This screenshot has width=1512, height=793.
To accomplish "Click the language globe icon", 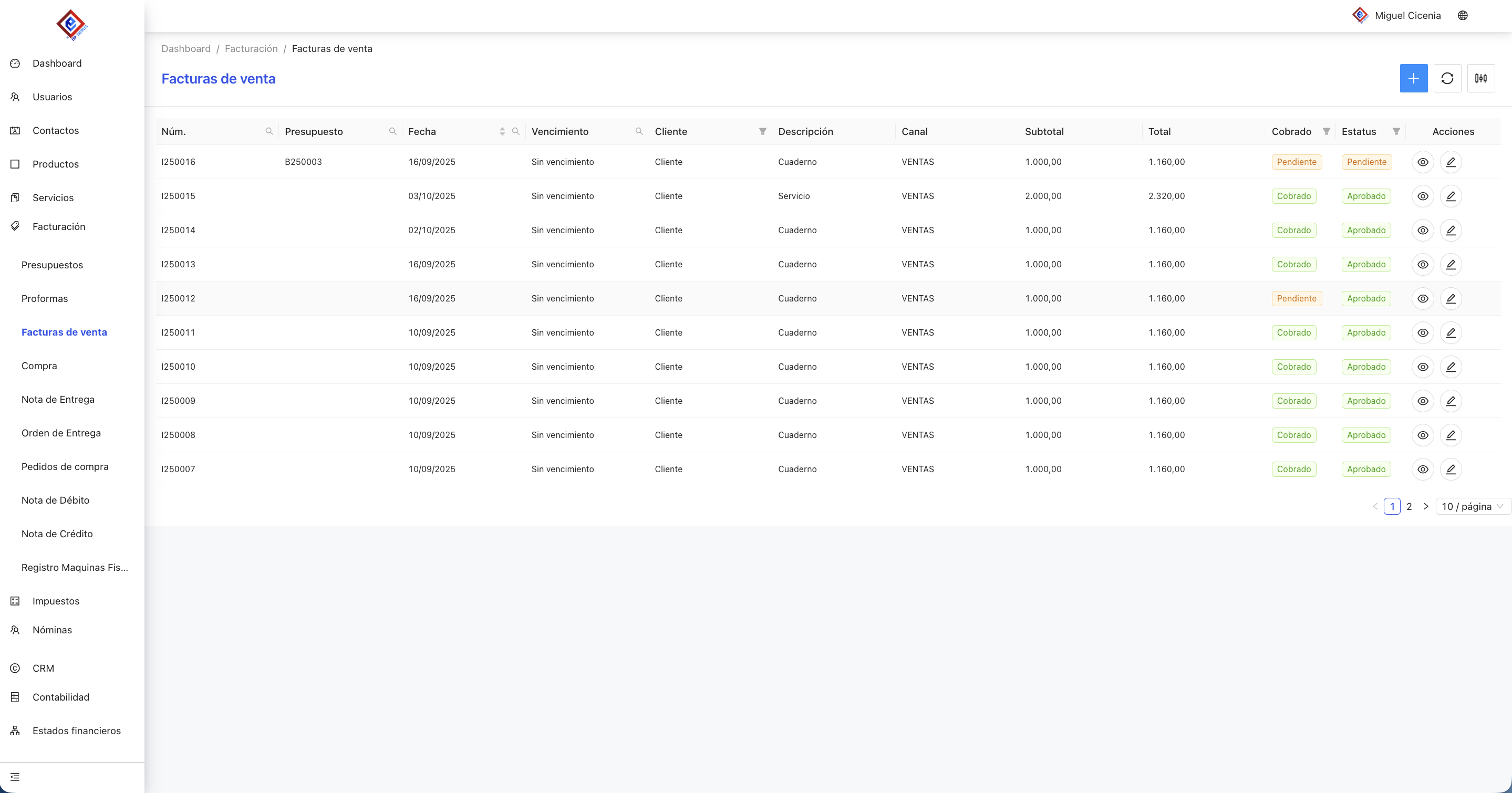I will 1462,15.
